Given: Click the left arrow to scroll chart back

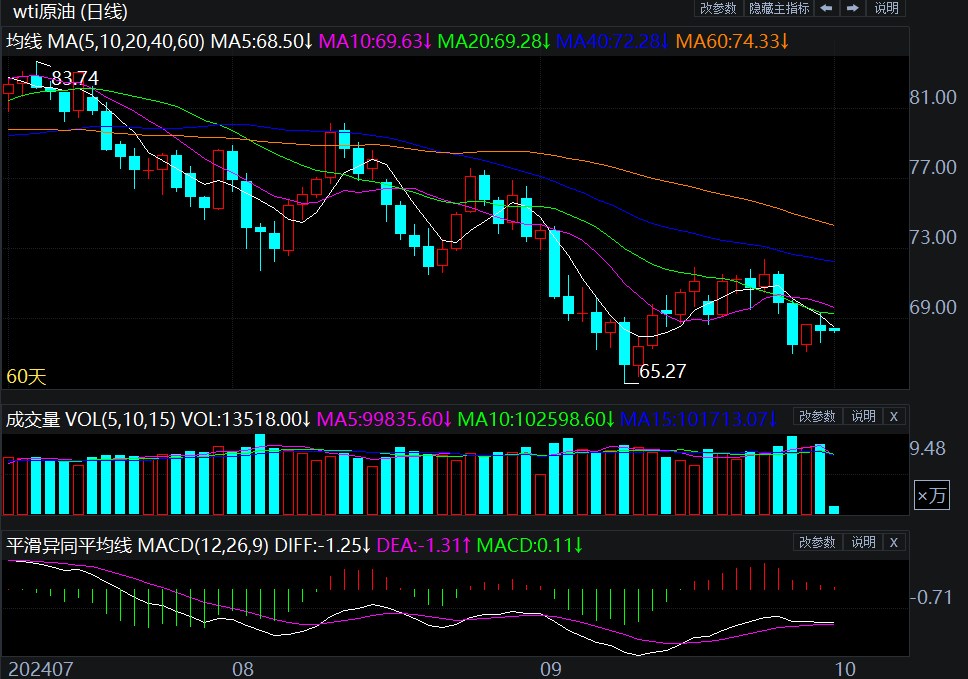Looking at the screenshot, I should coord(827,8).
